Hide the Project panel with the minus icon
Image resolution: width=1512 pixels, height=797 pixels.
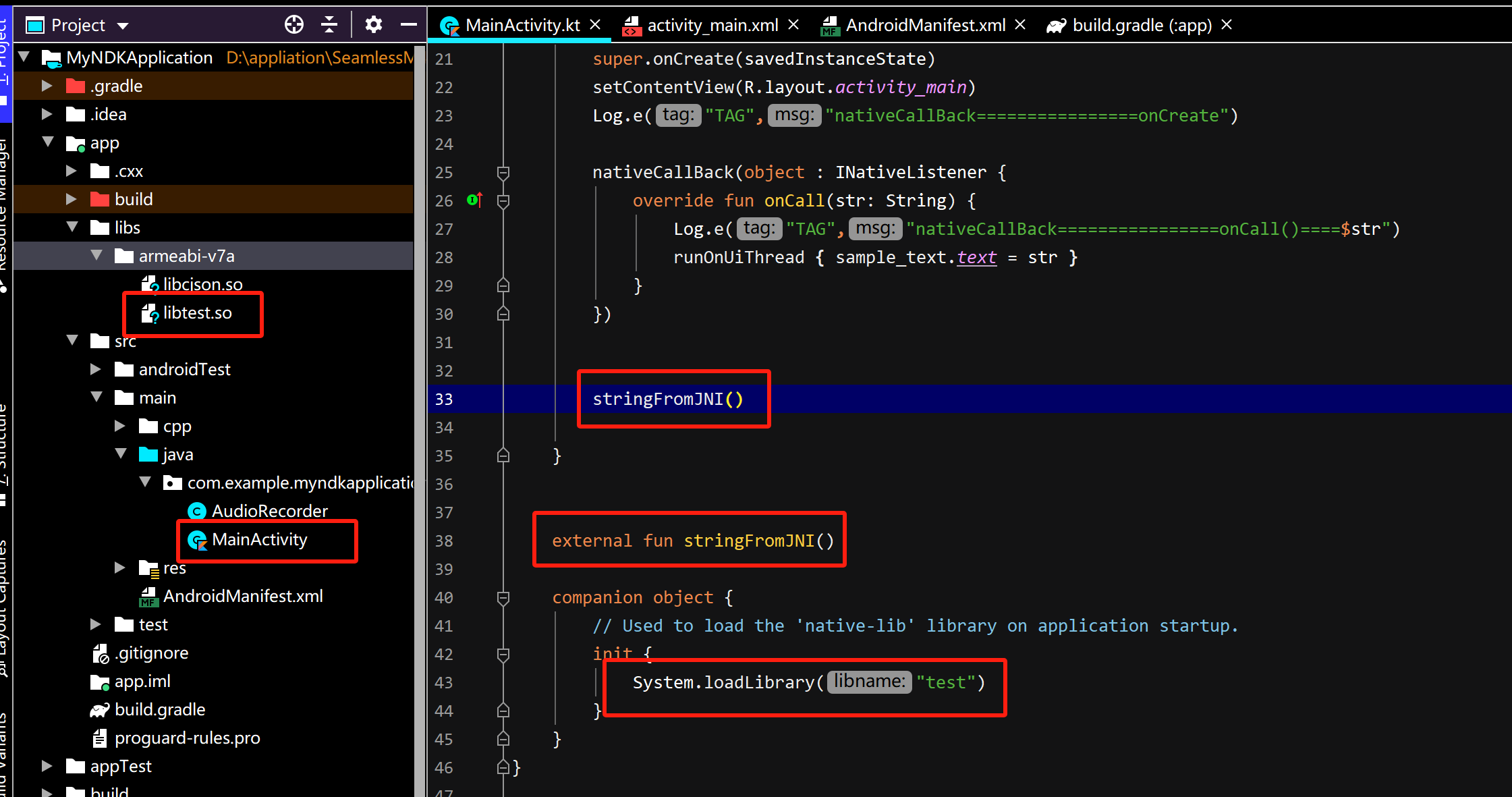tap(408, 25)
